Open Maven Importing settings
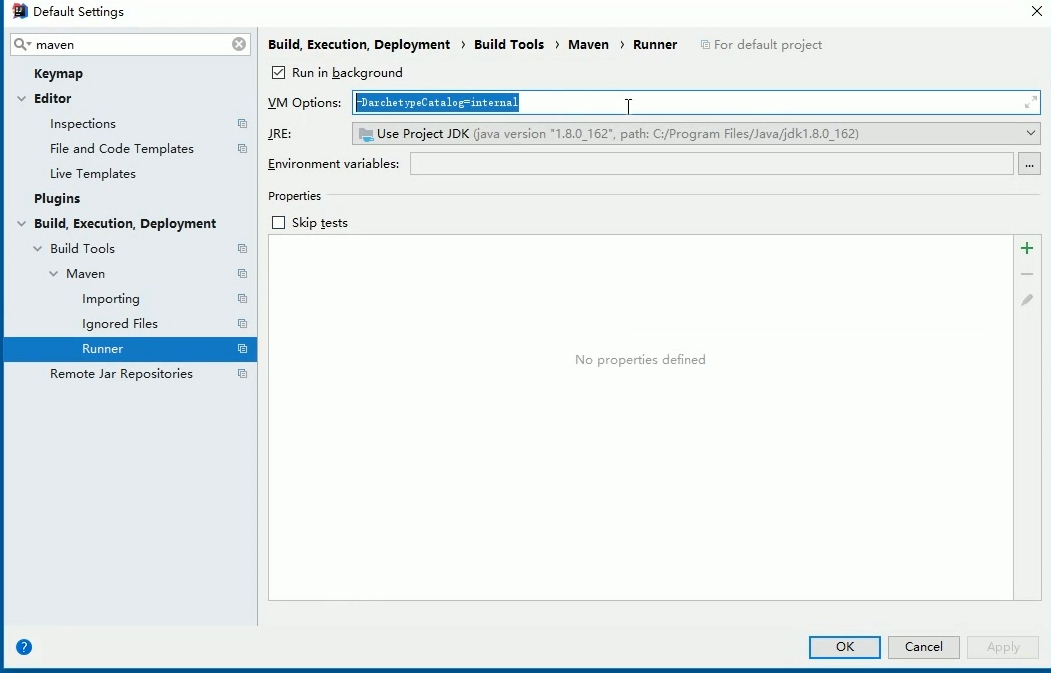Viewport: 1051px width, 673px height. point(111,299)
